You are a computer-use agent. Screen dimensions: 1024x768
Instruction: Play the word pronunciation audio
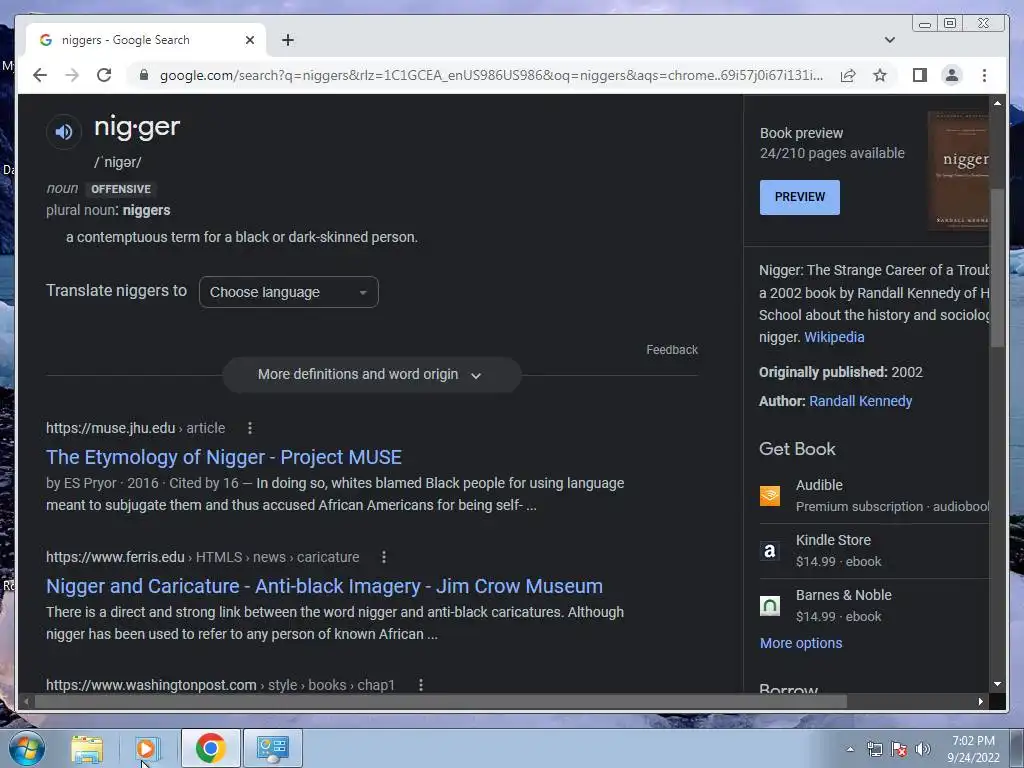(63, 132)
